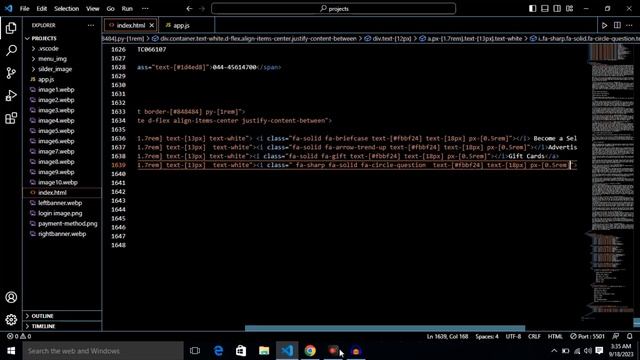This screenshot has width=640, height=360.
Task: Open payment-method.png in the explorer
Action: click(68, 224)
